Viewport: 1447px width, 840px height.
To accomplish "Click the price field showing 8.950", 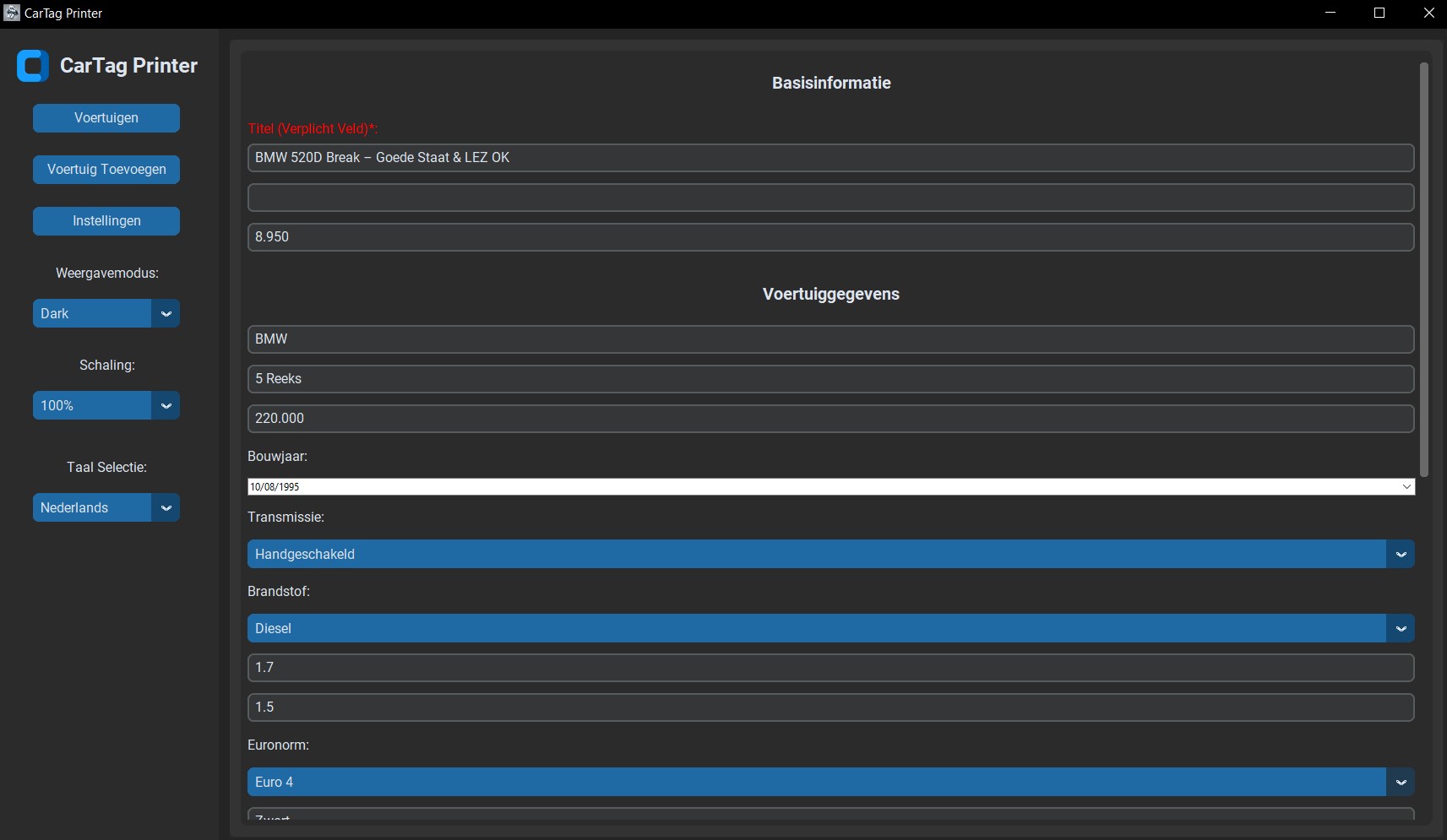I will pyautogui.click(x=830, y=237).
